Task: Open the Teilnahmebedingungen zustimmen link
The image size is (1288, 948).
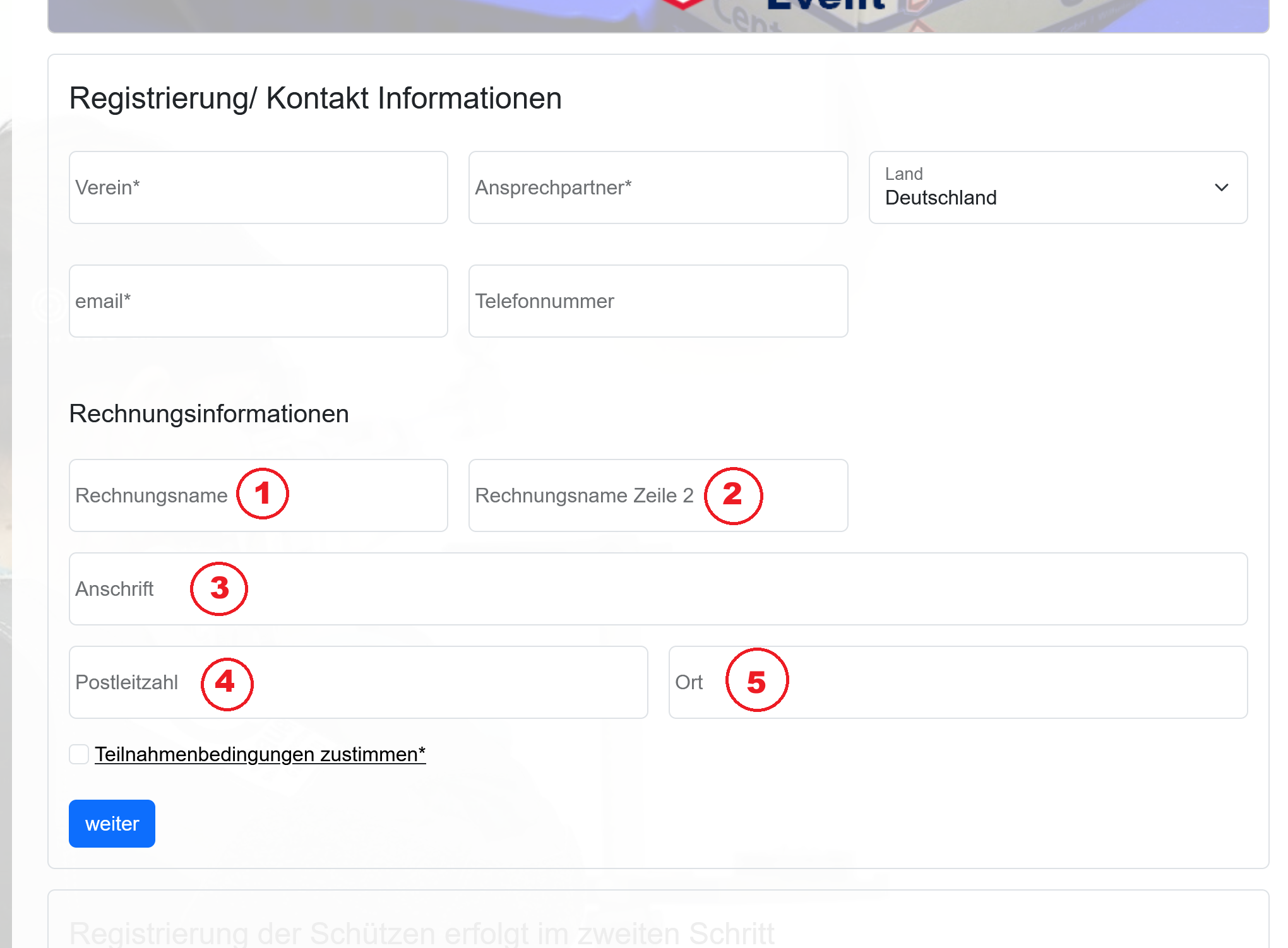Action: coord(260,754)
